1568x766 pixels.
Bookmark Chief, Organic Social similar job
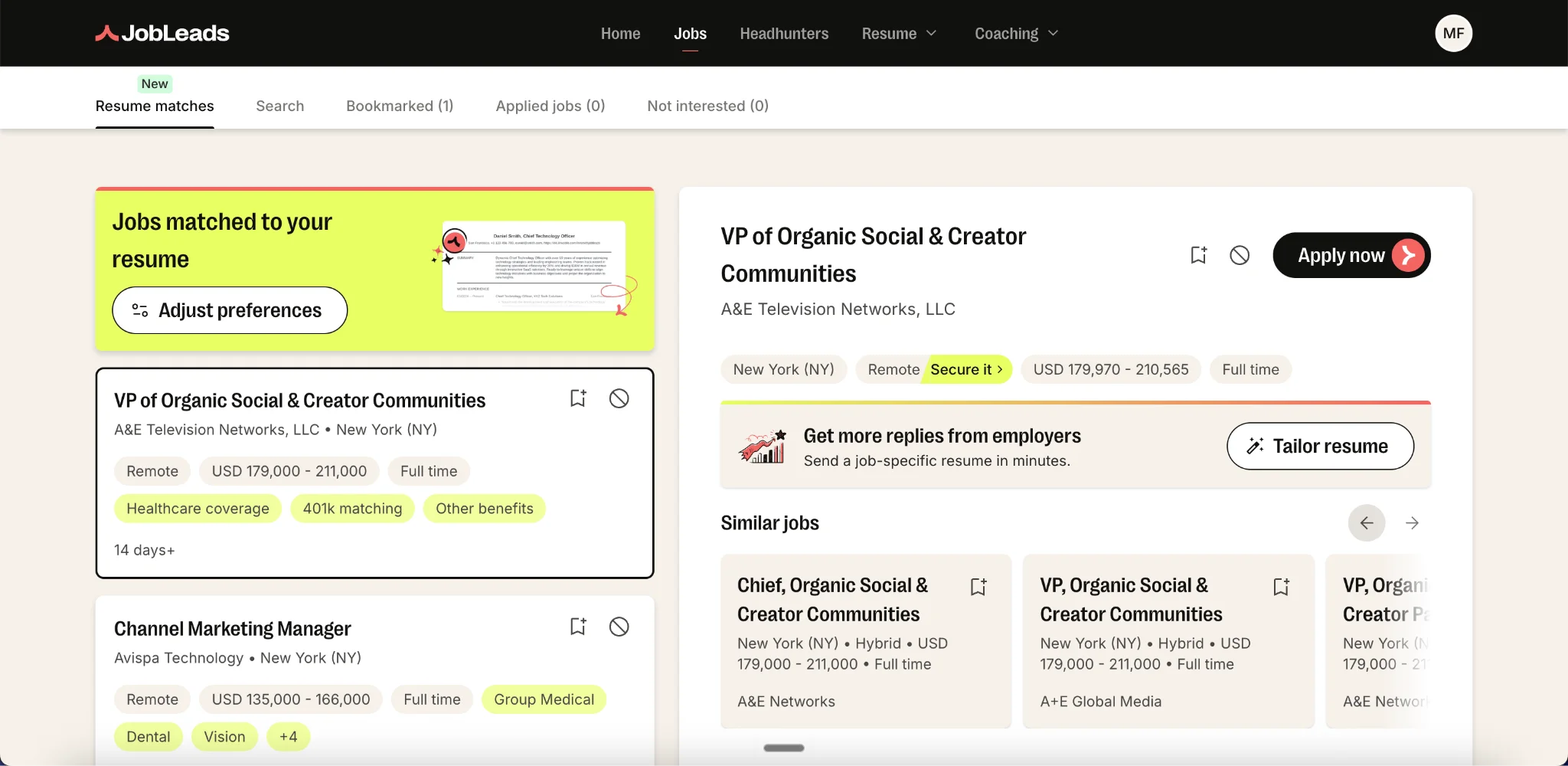(x=978, y=587)
